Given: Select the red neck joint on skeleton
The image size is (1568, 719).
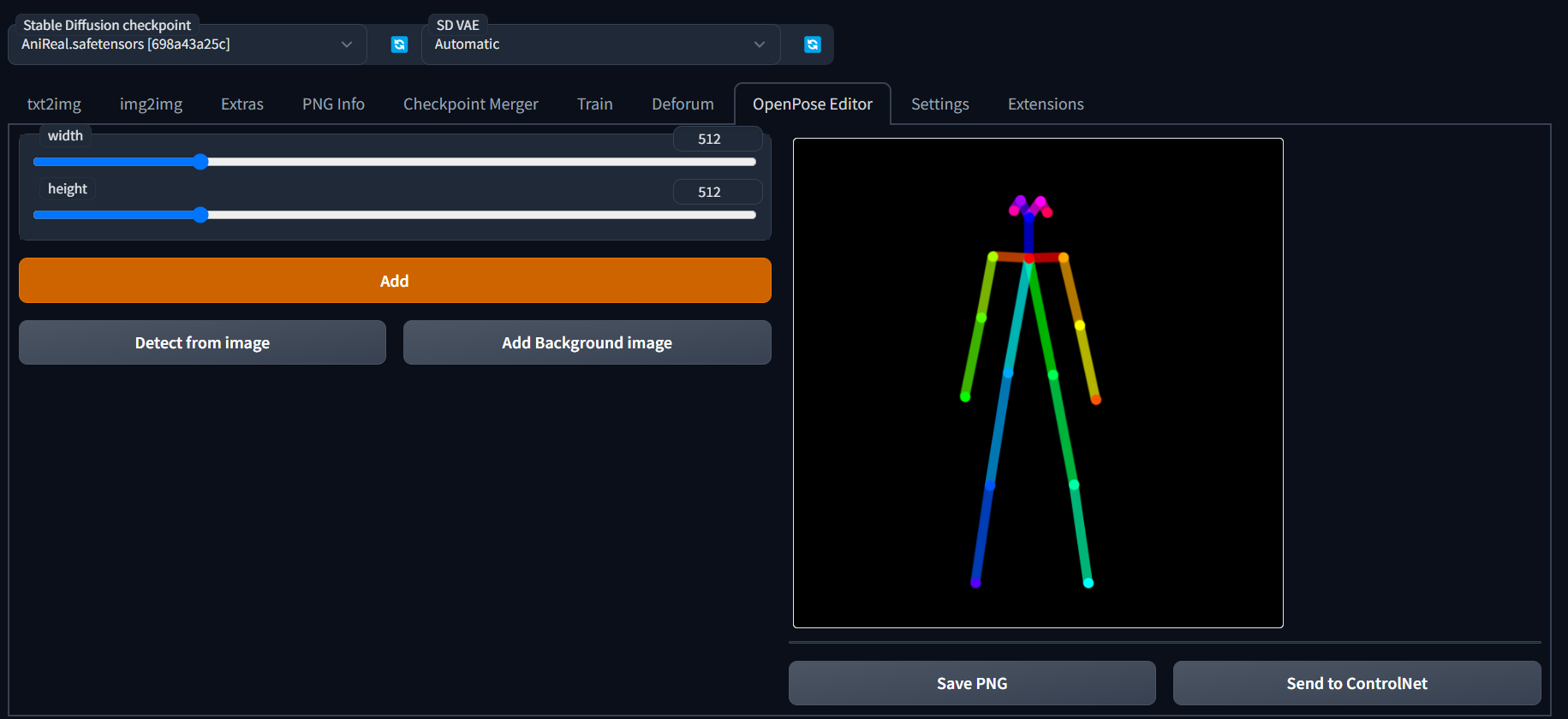Looking at the screenshot, I should coord(1029,258).
